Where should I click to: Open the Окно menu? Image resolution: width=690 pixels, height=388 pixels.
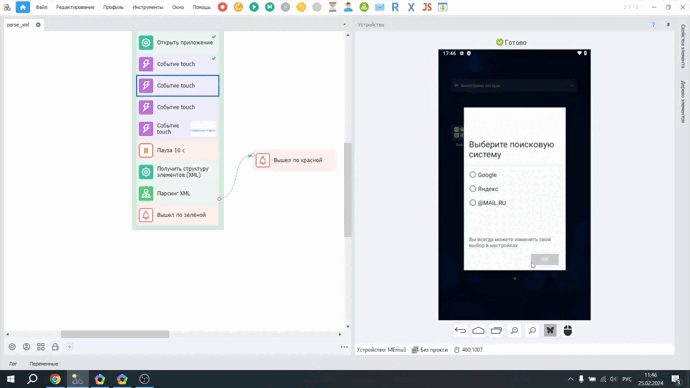[178, 7]
